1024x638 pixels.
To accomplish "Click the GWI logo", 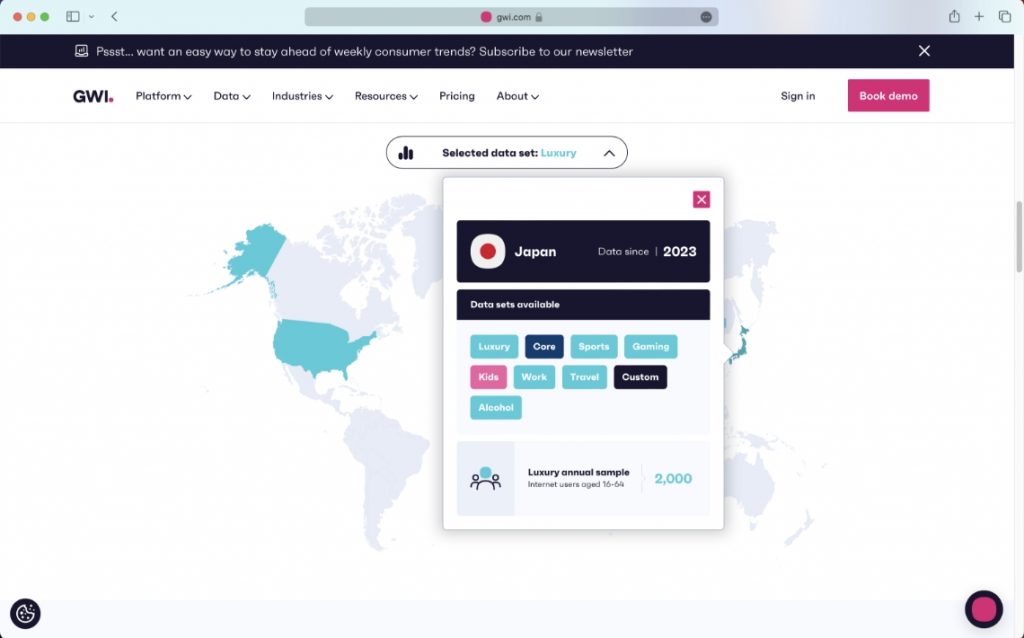I will [x=92, y=95].
